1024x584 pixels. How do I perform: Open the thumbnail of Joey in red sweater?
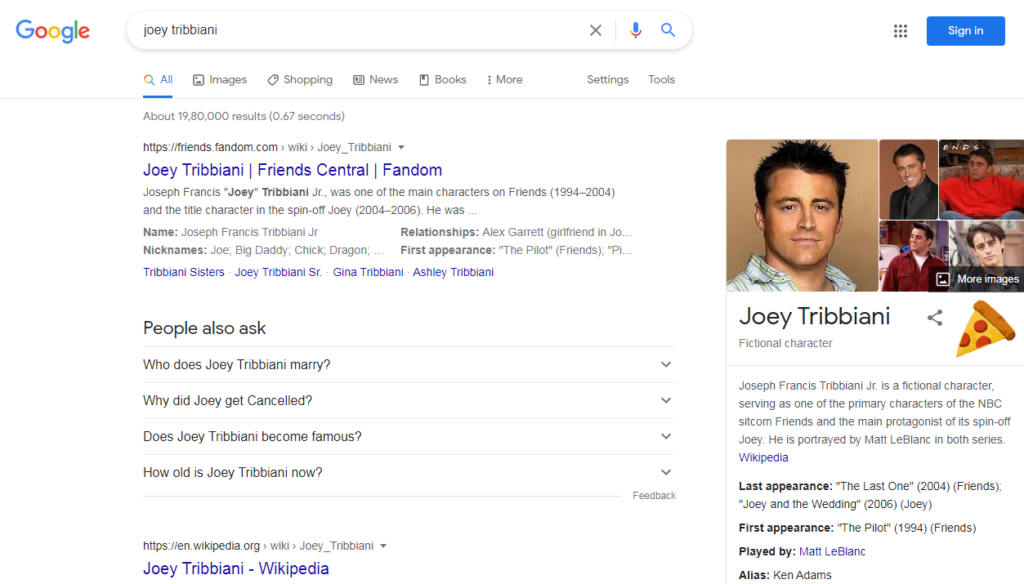(982, 179)
